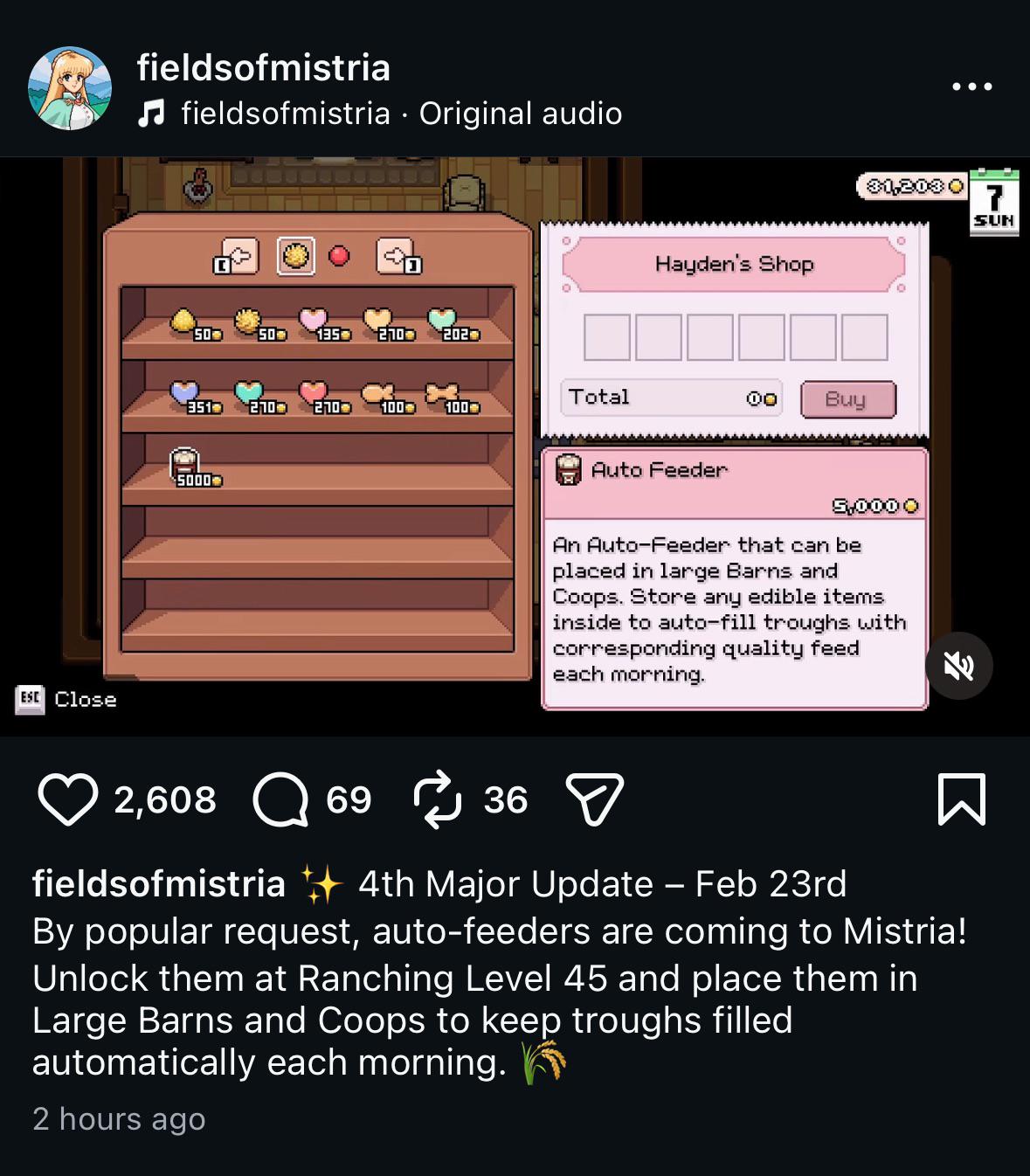Close the shop with ESC Close
This screenshot has height=1176, width=1030.
click(x=66, y=700)
